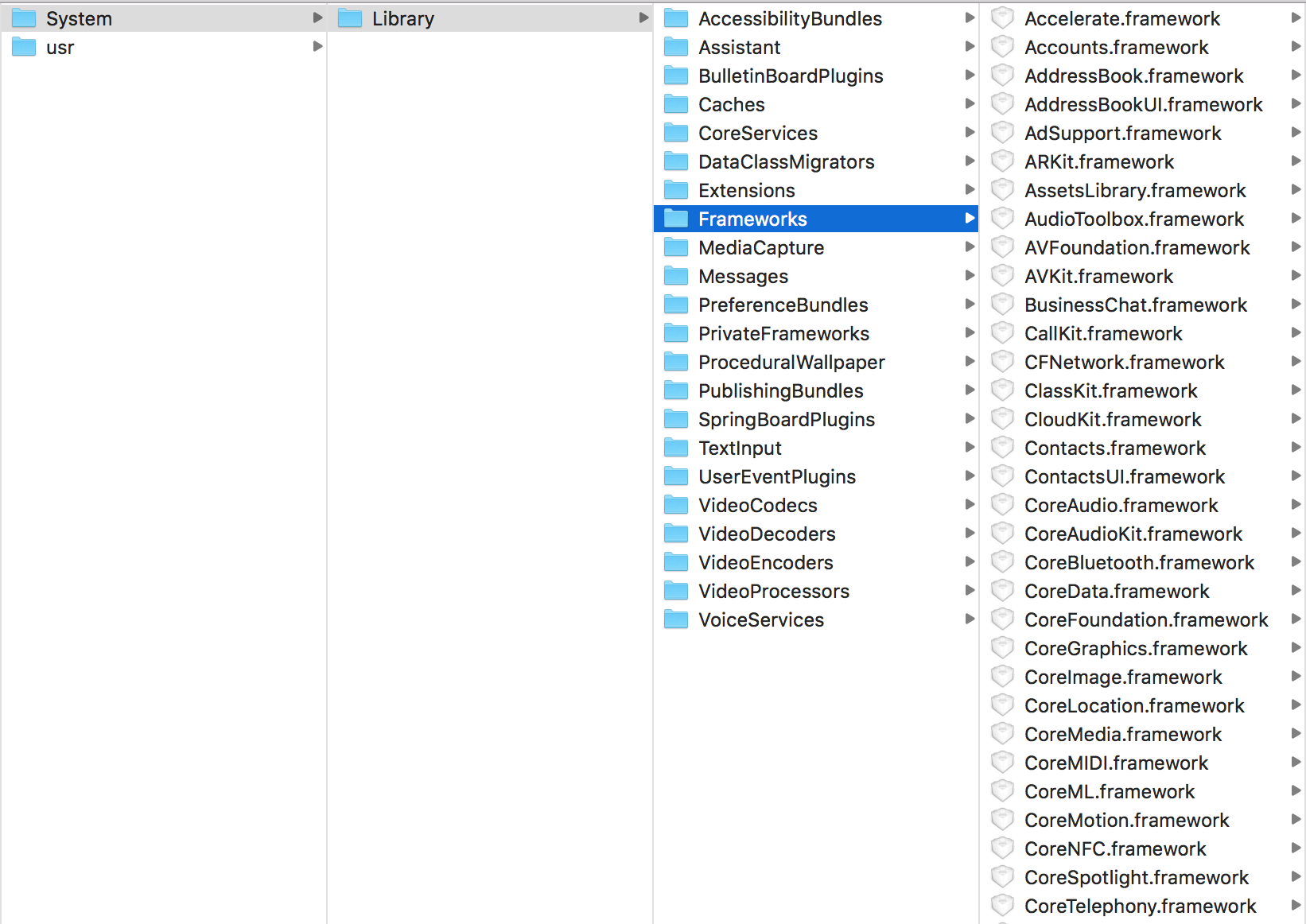1306x924 pixels.
Task: Expand the VideoCodecs folder arrow
Action: (970, 504)
